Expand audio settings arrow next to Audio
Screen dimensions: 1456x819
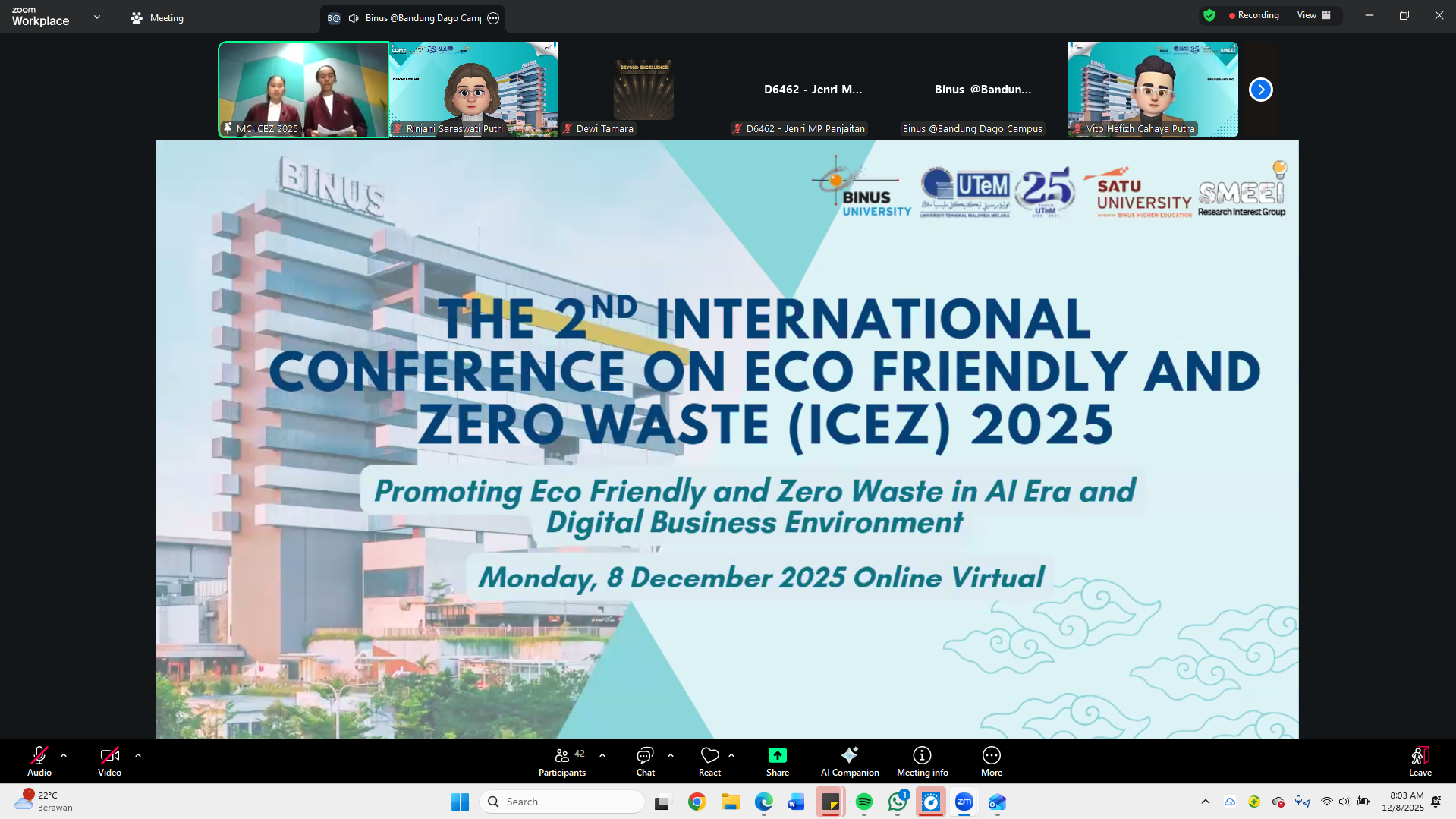tap(64, 755)
